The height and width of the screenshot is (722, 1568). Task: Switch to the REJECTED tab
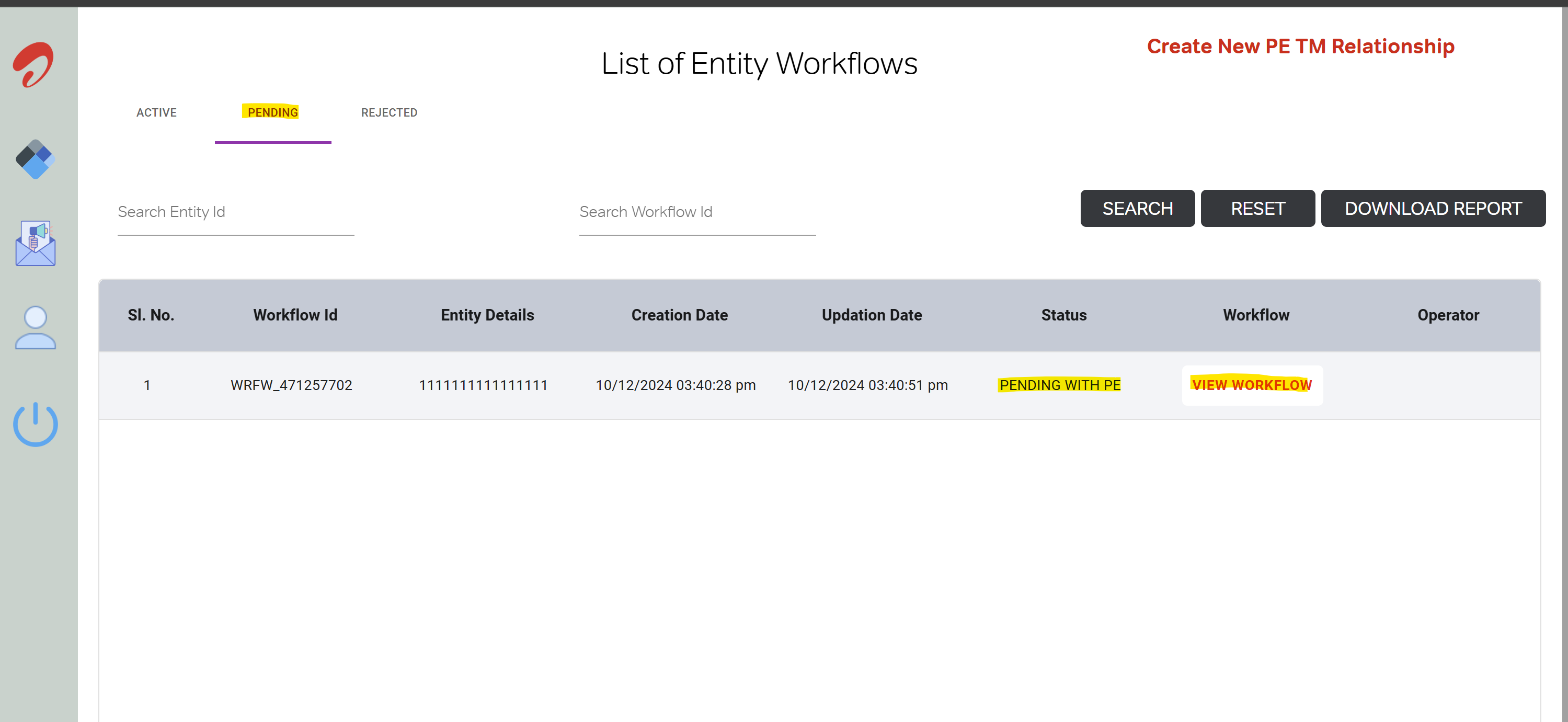pyautogui.click(x=388, y=112)
